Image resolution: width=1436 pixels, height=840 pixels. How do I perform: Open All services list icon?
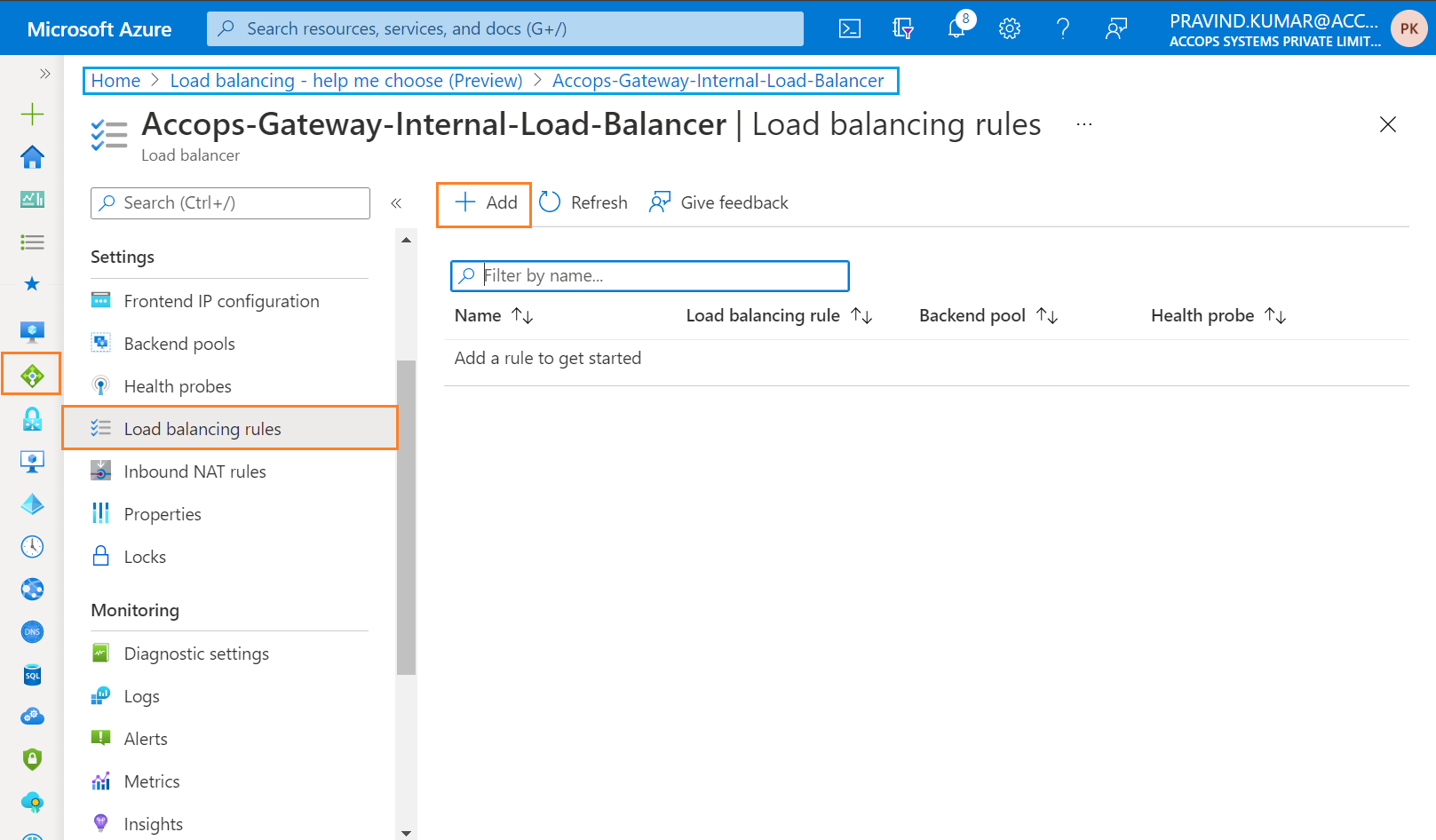click(x=32, y=242)
